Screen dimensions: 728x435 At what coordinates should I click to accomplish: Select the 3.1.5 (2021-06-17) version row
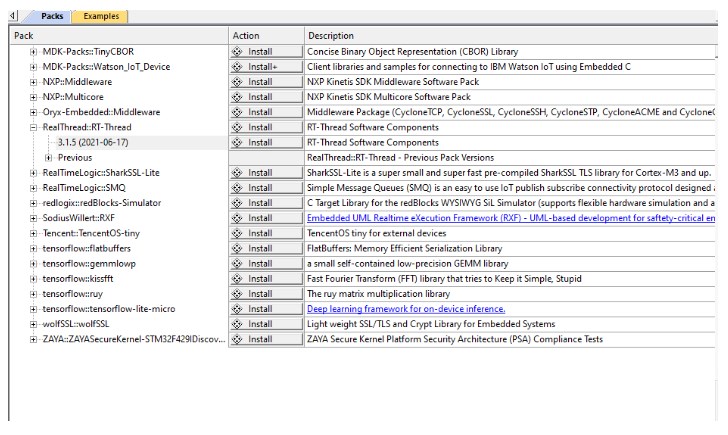93,143
